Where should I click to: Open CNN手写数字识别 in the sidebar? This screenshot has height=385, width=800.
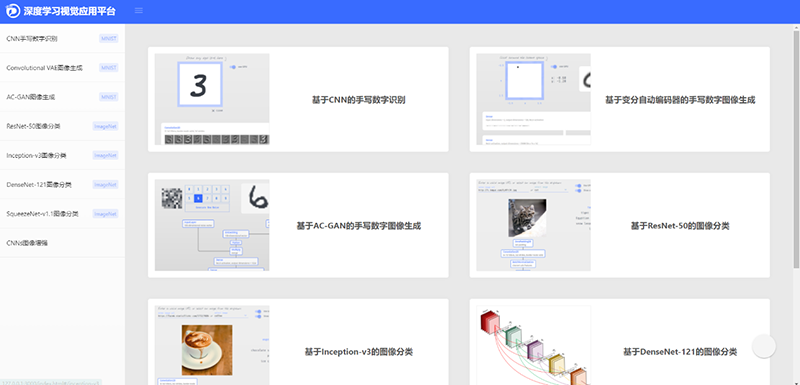pos(62,39)
